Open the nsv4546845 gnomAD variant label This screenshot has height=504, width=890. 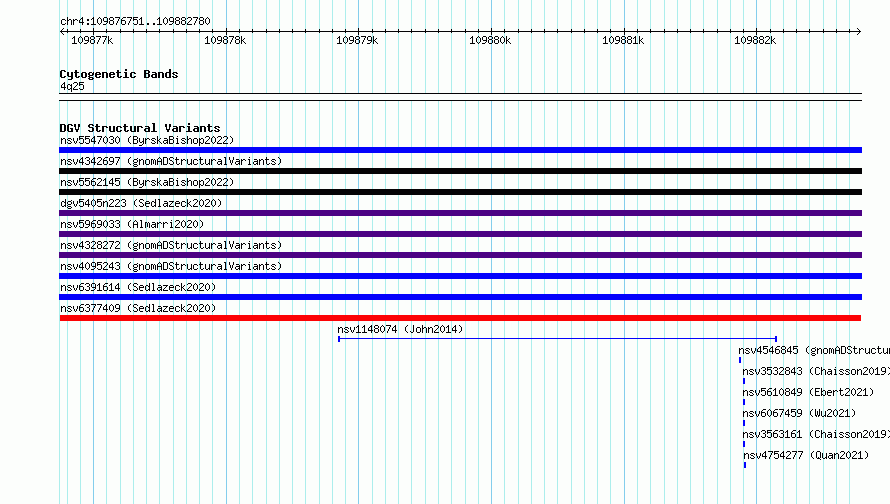[x=814, y=350]
